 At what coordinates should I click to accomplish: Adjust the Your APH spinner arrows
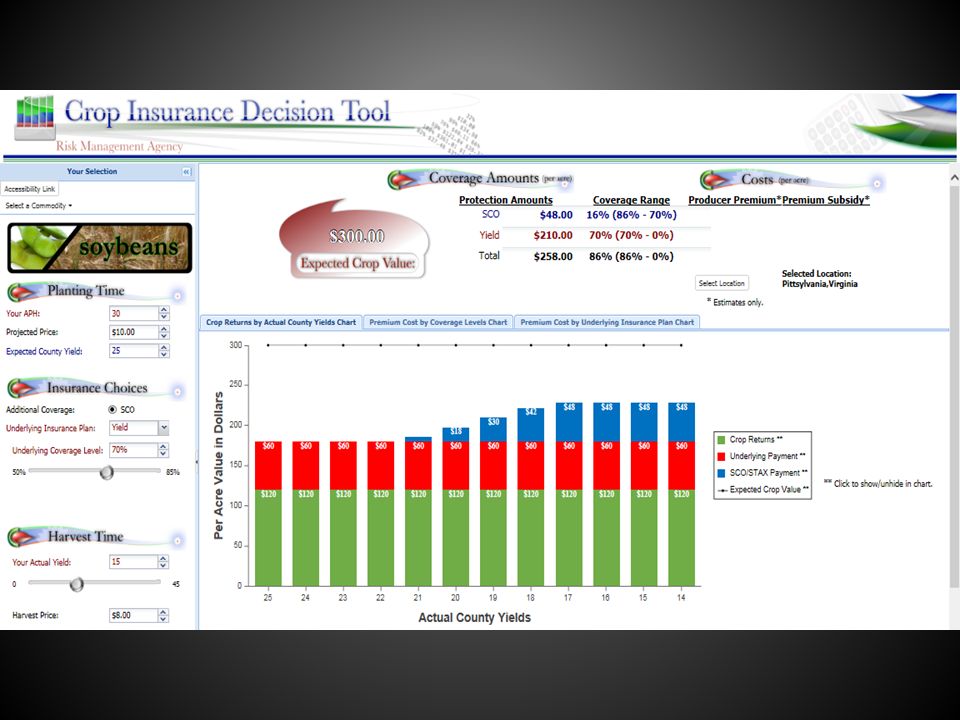coord(163,313)
